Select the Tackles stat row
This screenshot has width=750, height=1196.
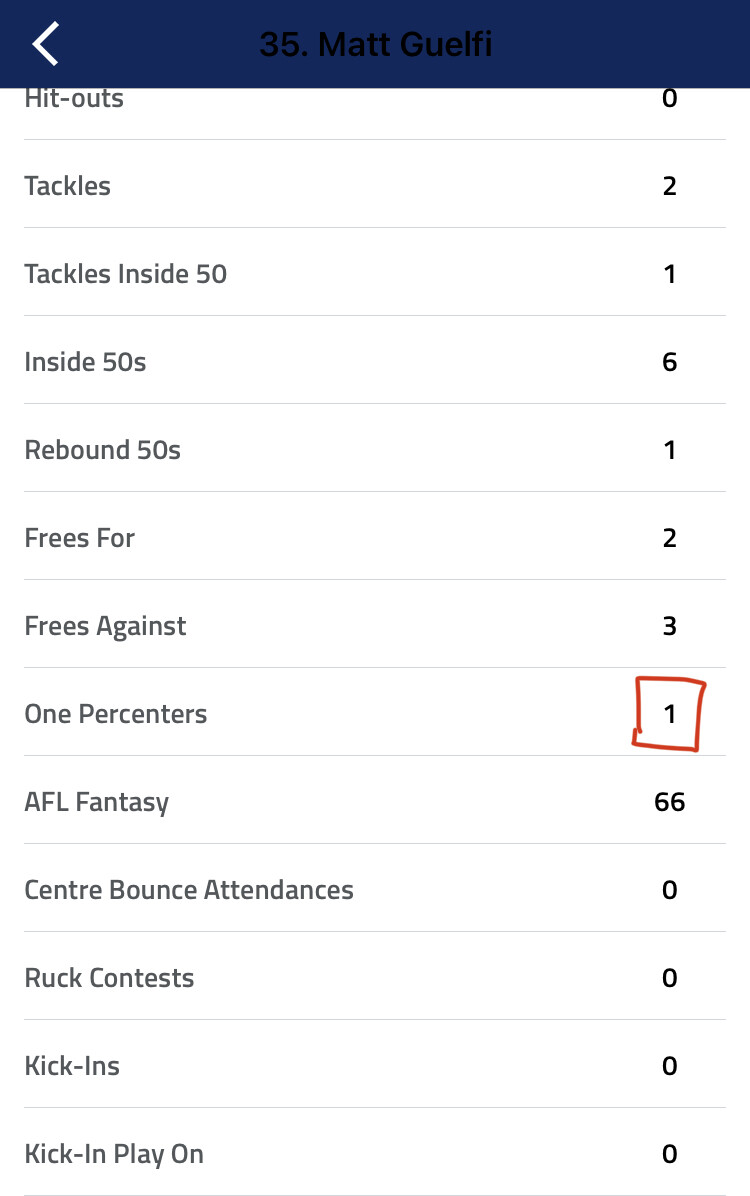coord(375,184)
